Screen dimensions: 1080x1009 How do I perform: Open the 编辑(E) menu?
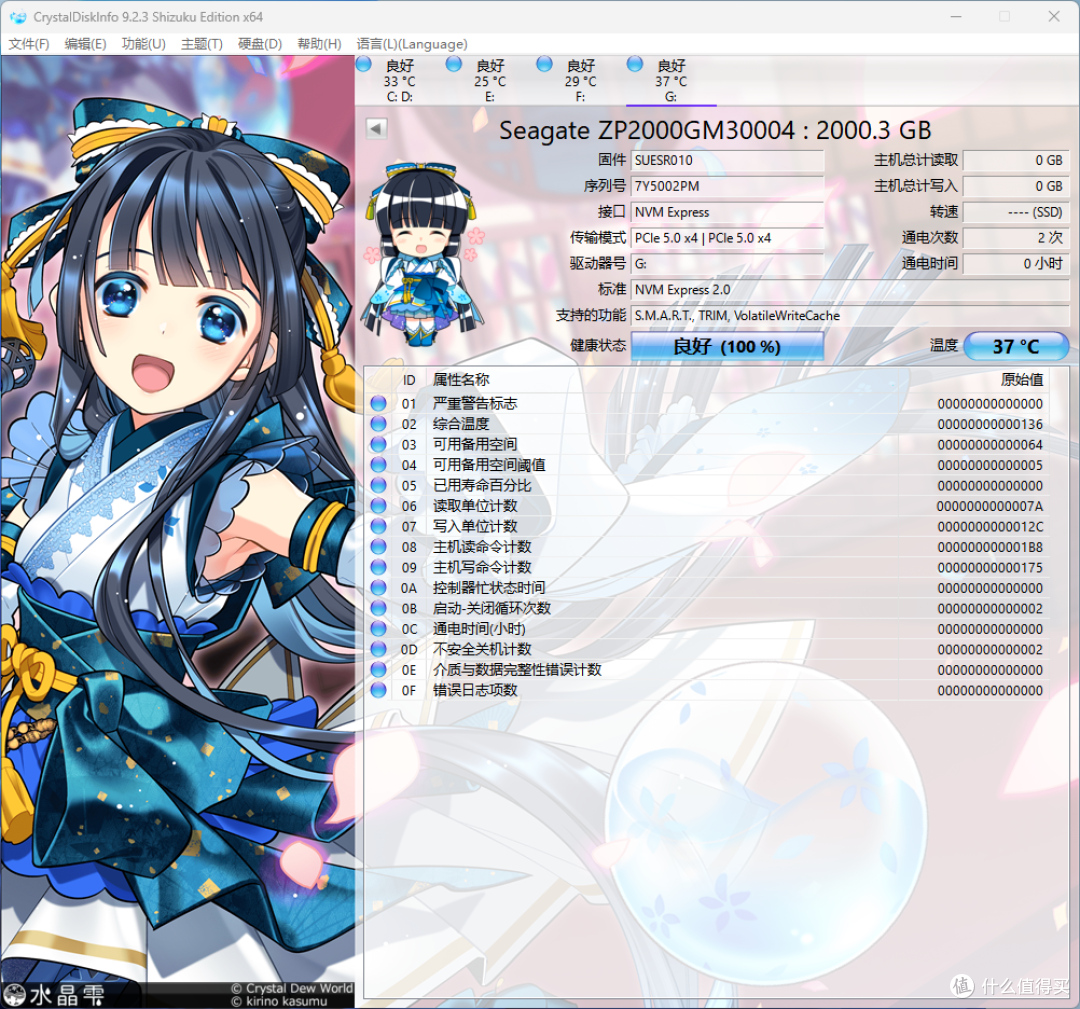click(x=85, y=44)
